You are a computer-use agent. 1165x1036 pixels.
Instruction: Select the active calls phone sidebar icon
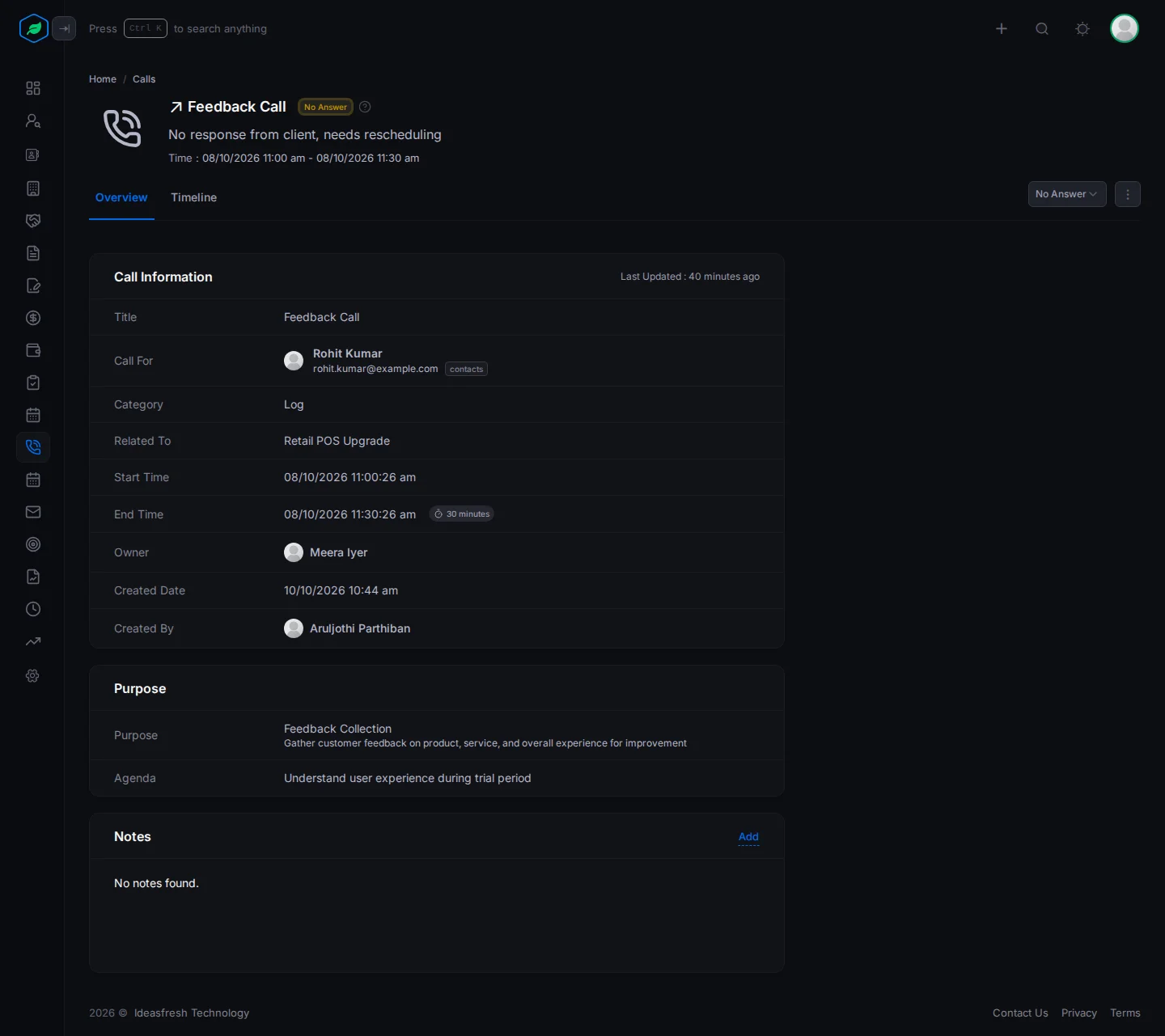tap(33, 447)
